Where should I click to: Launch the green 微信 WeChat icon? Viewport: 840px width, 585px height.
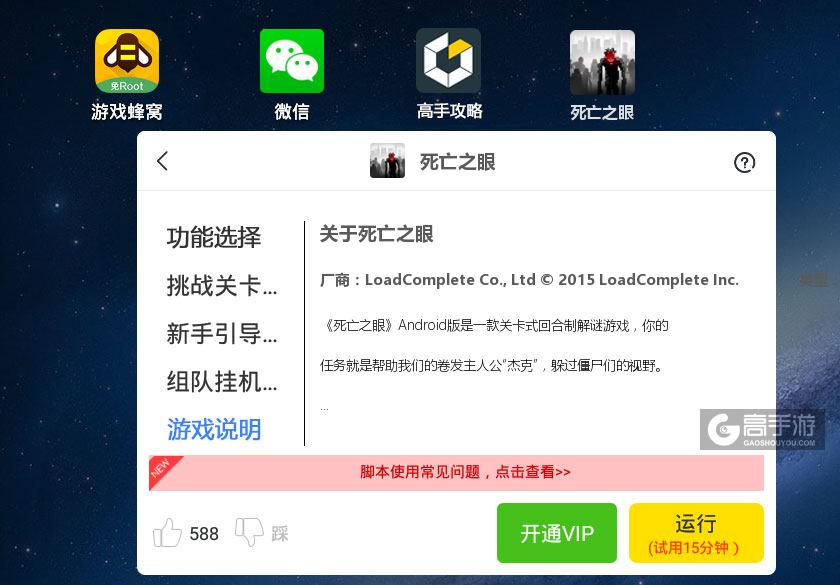point(292,61)
